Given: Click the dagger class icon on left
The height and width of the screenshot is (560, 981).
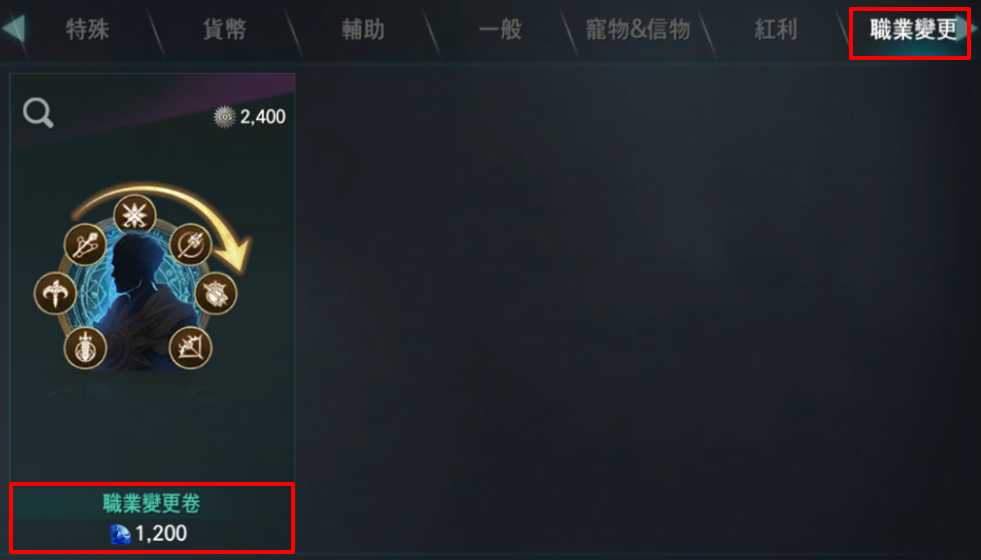Looking at the screenshot, I should (55, 293).
